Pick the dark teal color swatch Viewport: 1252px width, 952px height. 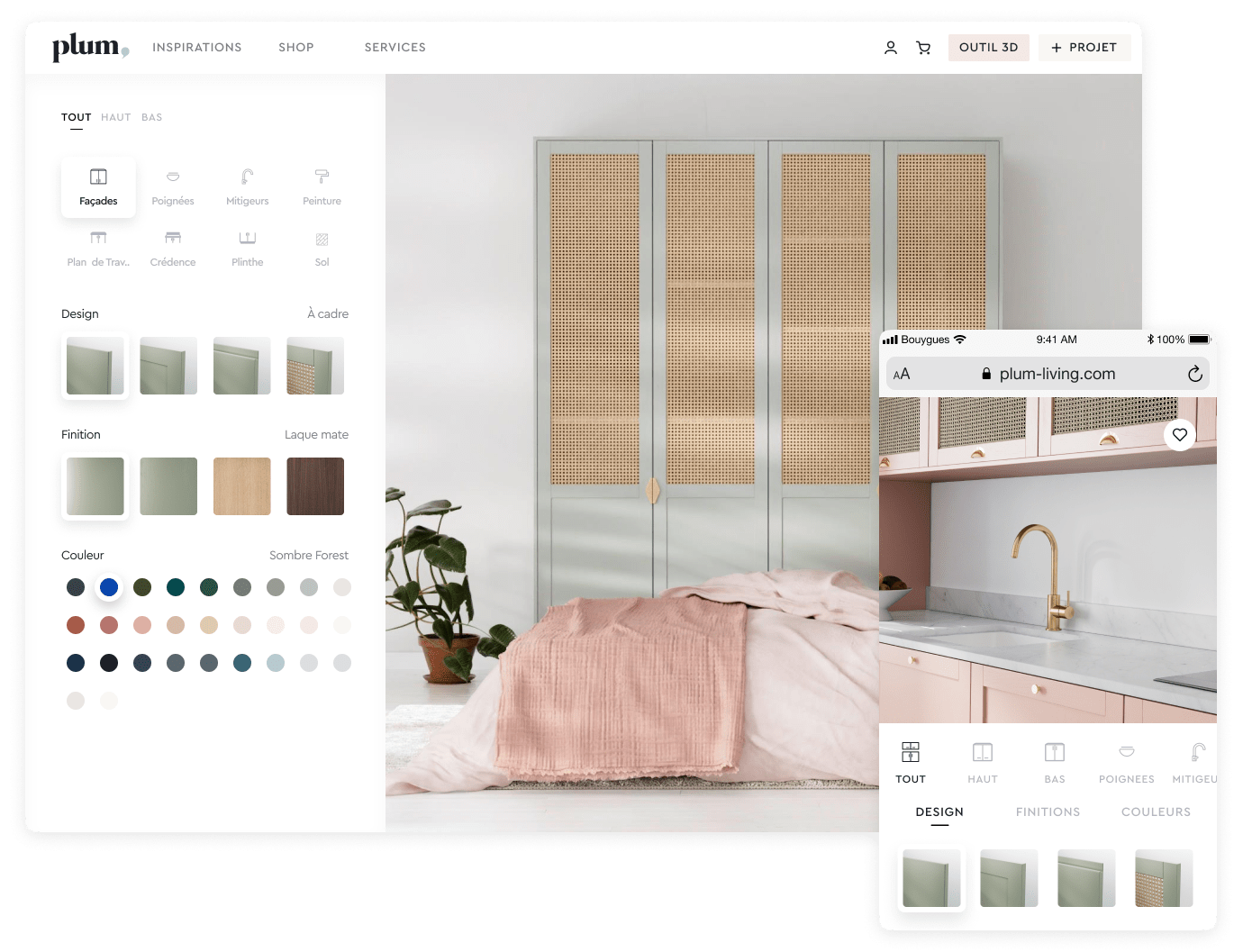(x=176, y=587)
